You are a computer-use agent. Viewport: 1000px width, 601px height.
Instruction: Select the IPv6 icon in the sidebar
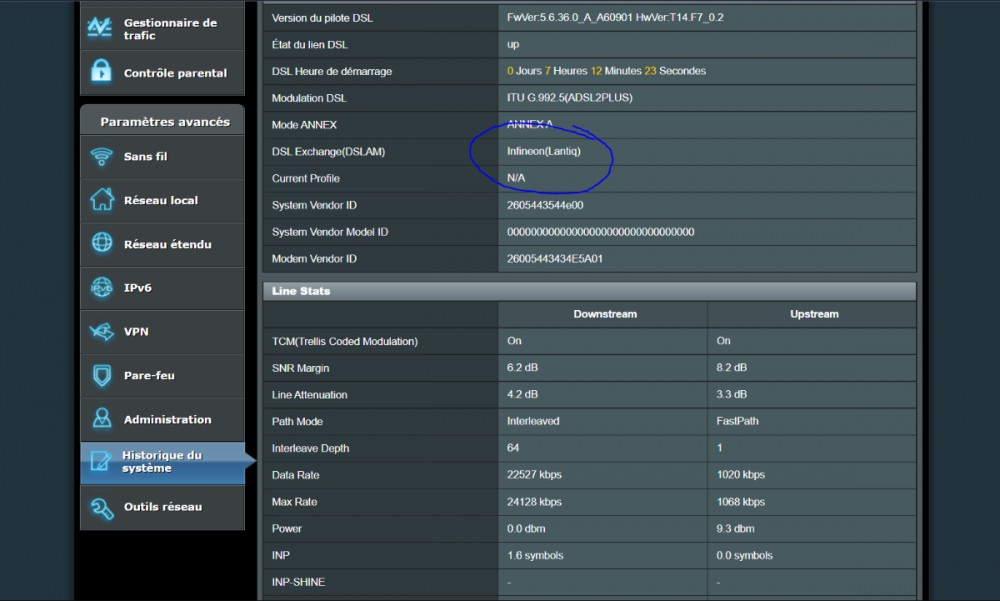pyautogui.click(x=101, y=288)
